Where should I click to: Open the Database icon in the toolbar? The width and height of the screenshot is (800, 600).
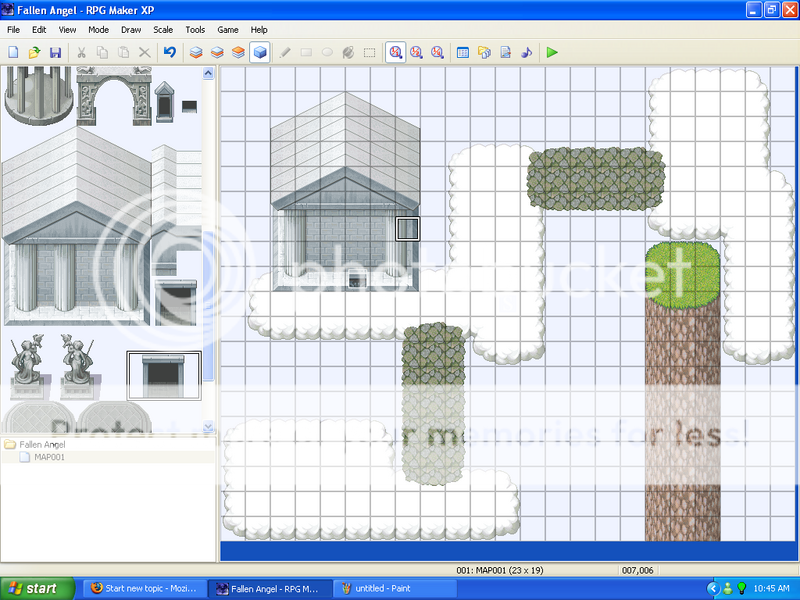pos(462,52)
